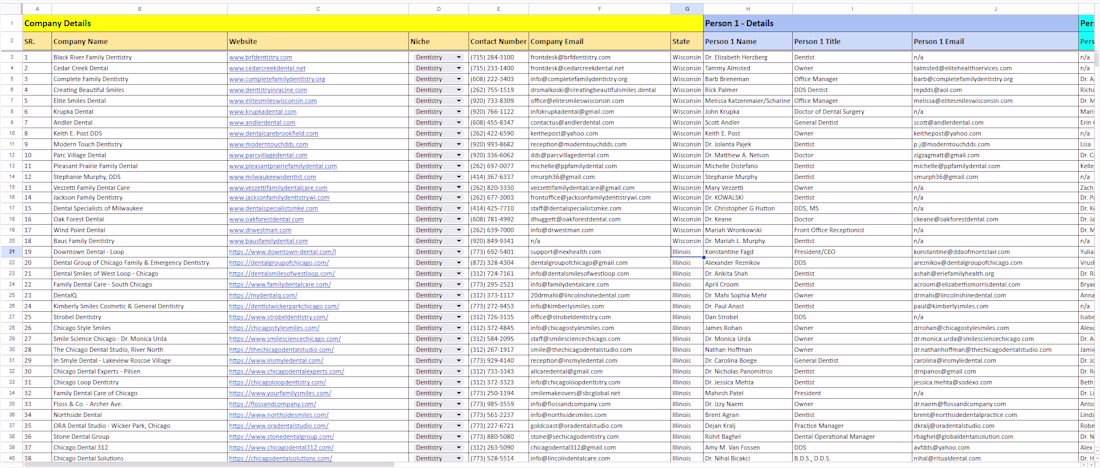Image resolution: width=1100 pixels, height=468 pixels.
Task: Click the Person 1 - Details header cell
Action: [891, 23]
